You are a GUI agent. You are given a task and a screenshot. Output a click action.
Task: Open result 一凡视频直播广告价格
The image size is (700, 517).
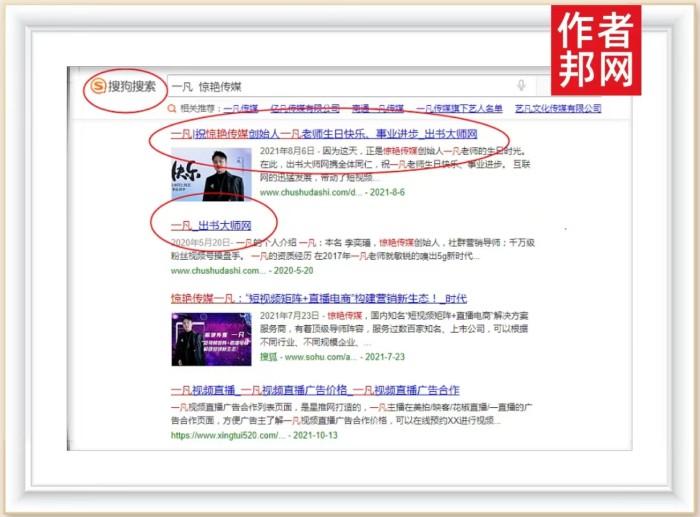[x=315, y=390]
